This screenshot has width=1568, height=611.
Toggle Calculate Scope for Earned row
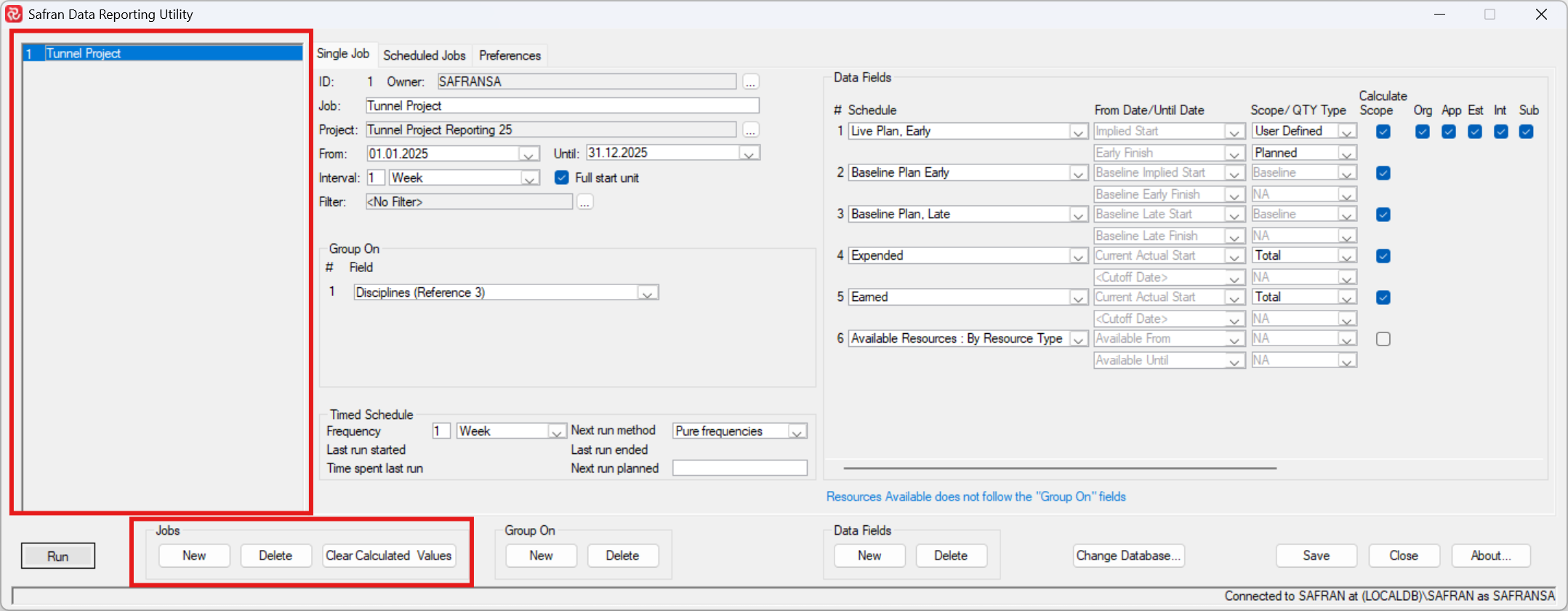[x=1383, y=297]
